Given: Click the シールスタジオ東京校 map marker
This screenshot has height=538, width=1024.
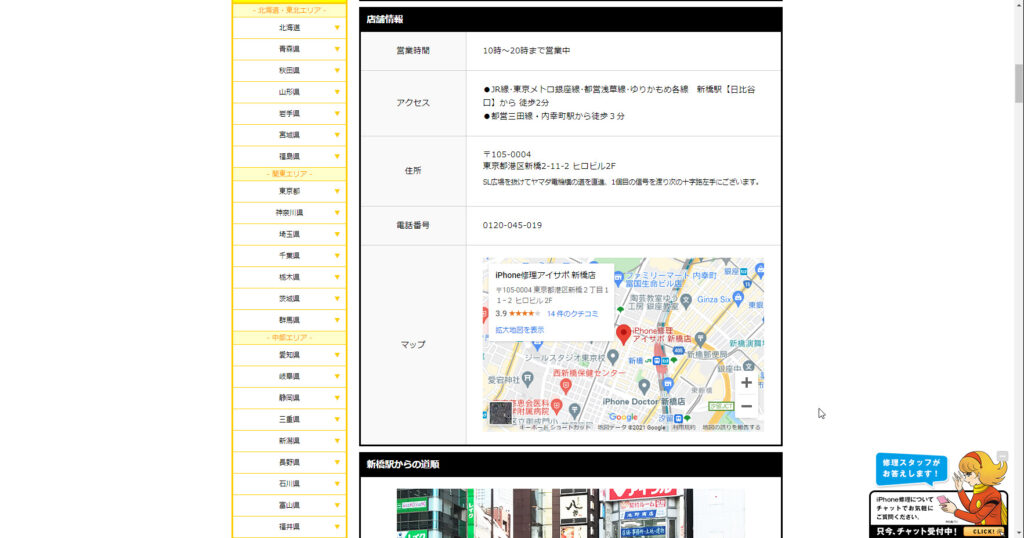Looking at the screenshot, I should tap(613, 358).
